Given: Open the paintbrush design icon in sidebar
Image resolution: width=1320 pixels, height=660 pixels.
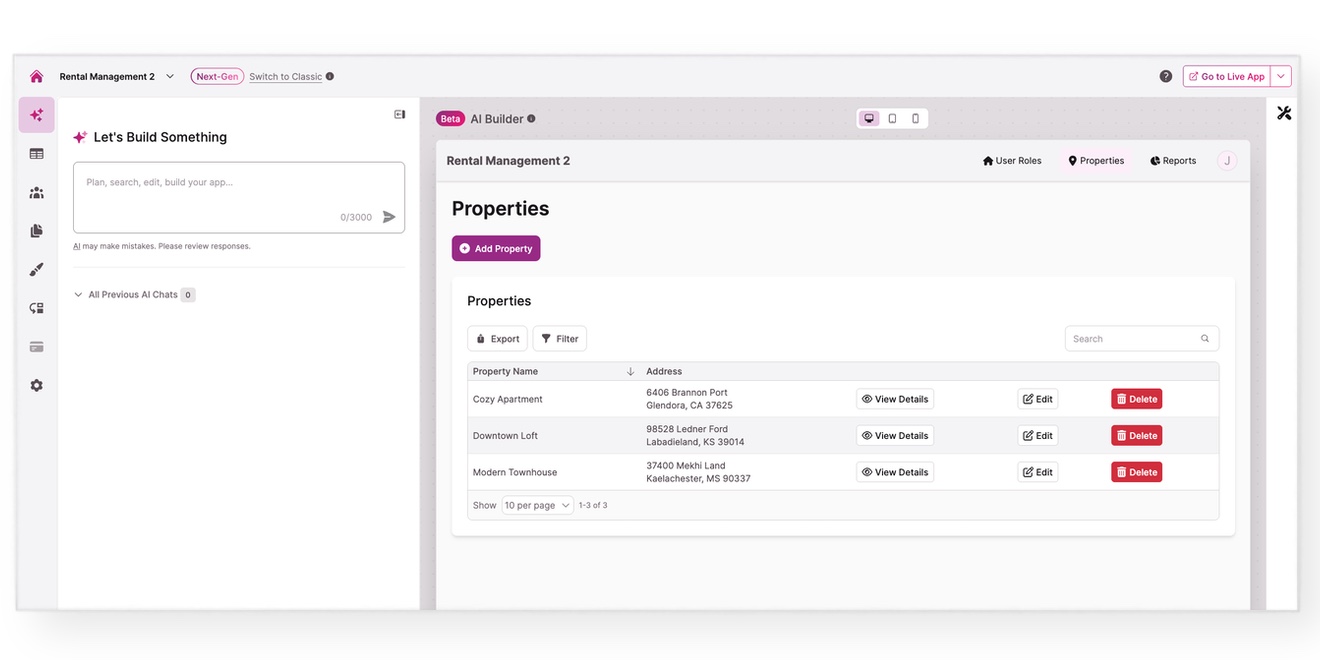Looking at the screenshot, I should [37, 270].
